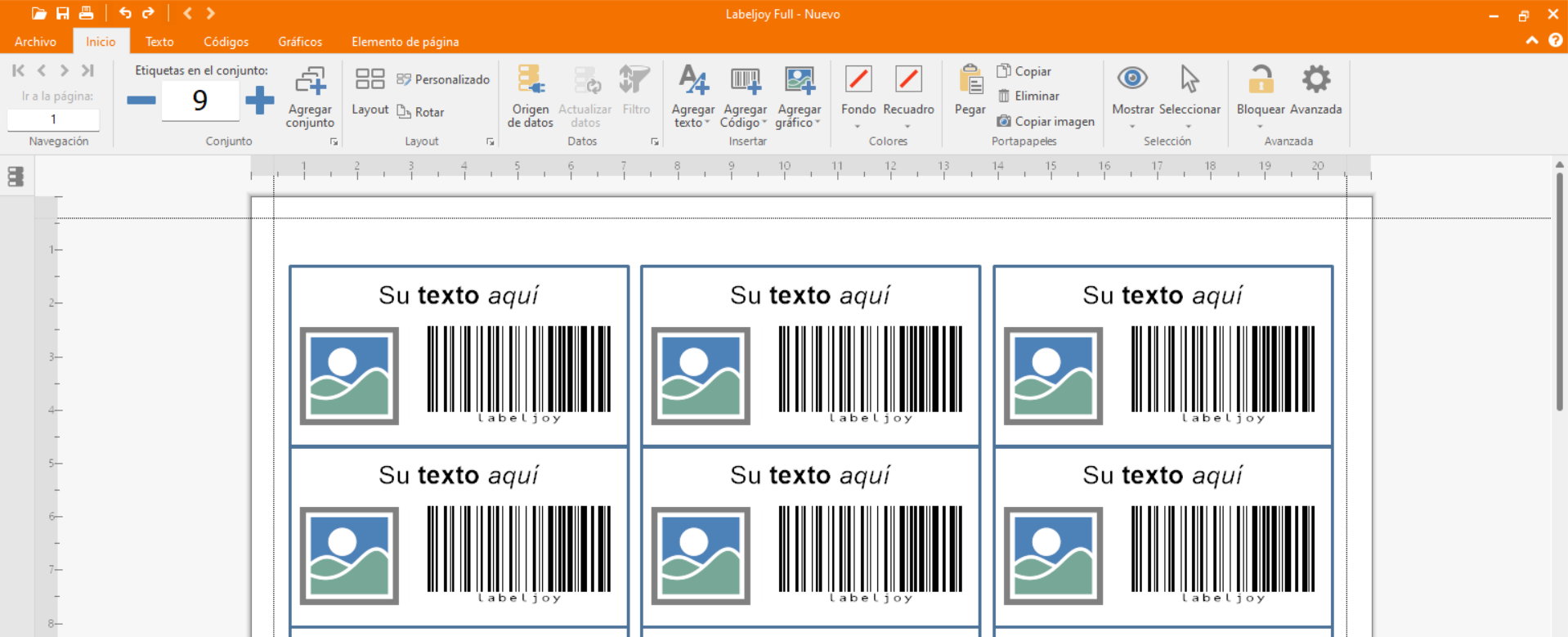The width and height of the screenshot is (1568, 637).
Task: Expand Agregar Código dropdown arrow
Action: [x=764, y=123]
